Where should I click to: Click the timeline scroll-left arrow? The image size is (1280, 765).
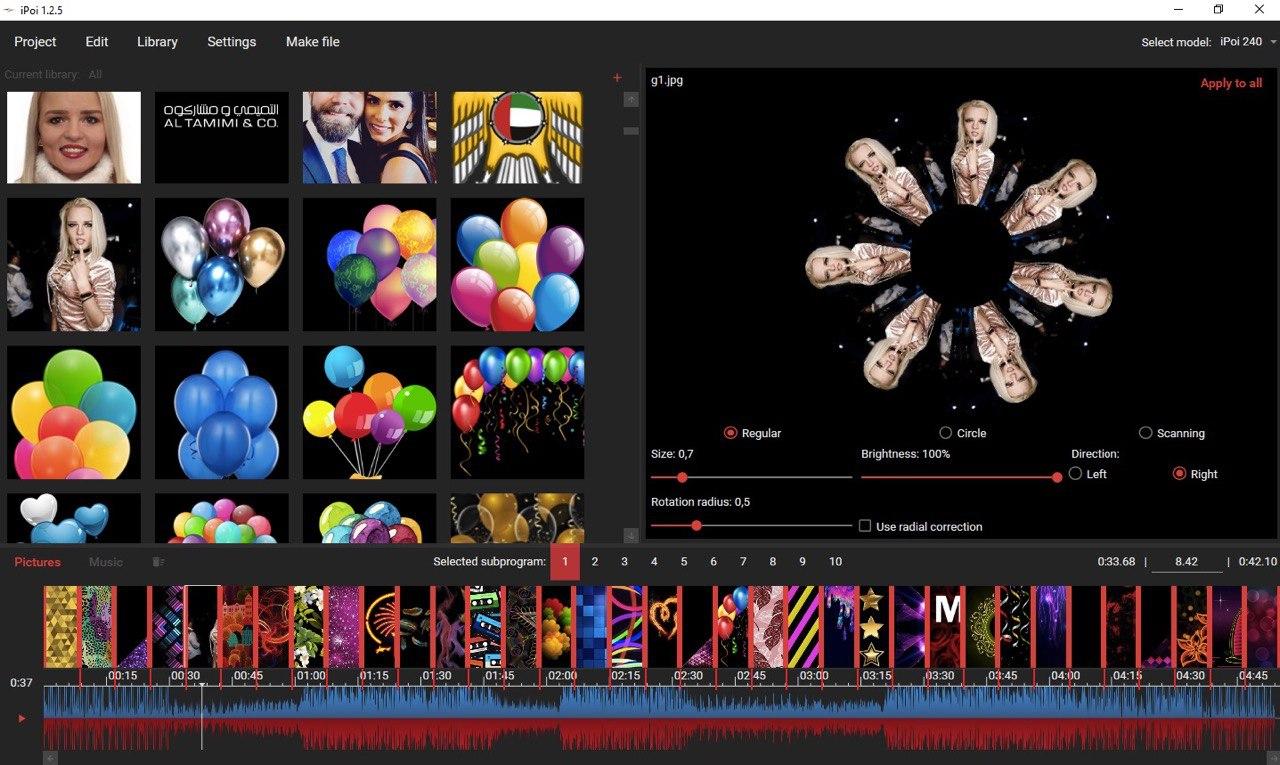pyautogui.click(x=51, y=758)
